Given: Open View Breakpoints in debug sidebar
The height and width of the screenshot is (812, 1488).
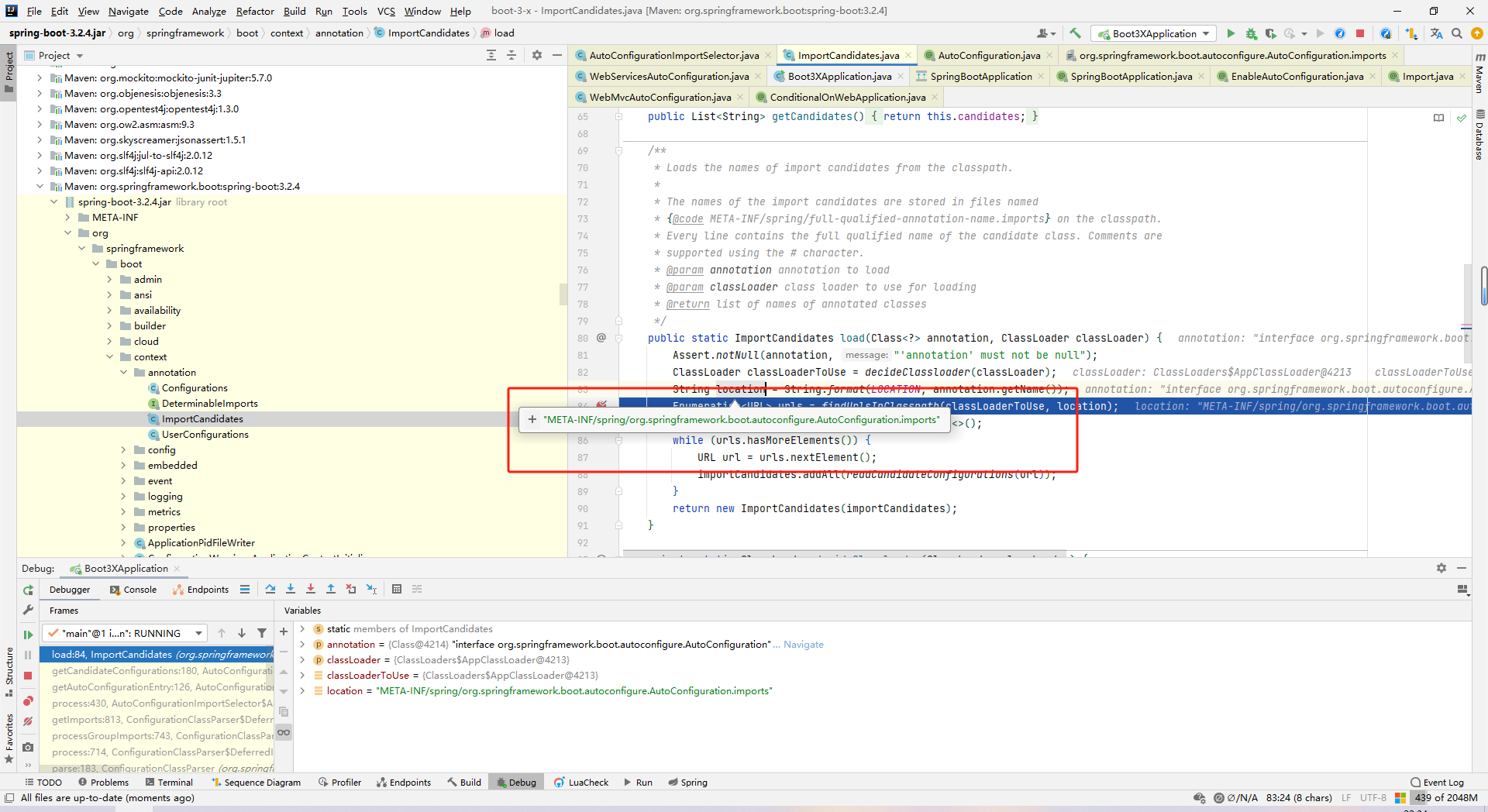Looking at the screenshot, I should (x=28, y=701).
